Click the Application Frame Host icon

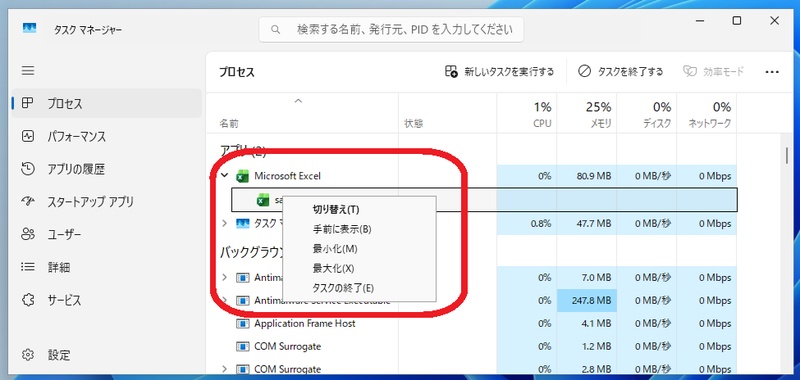242,323
